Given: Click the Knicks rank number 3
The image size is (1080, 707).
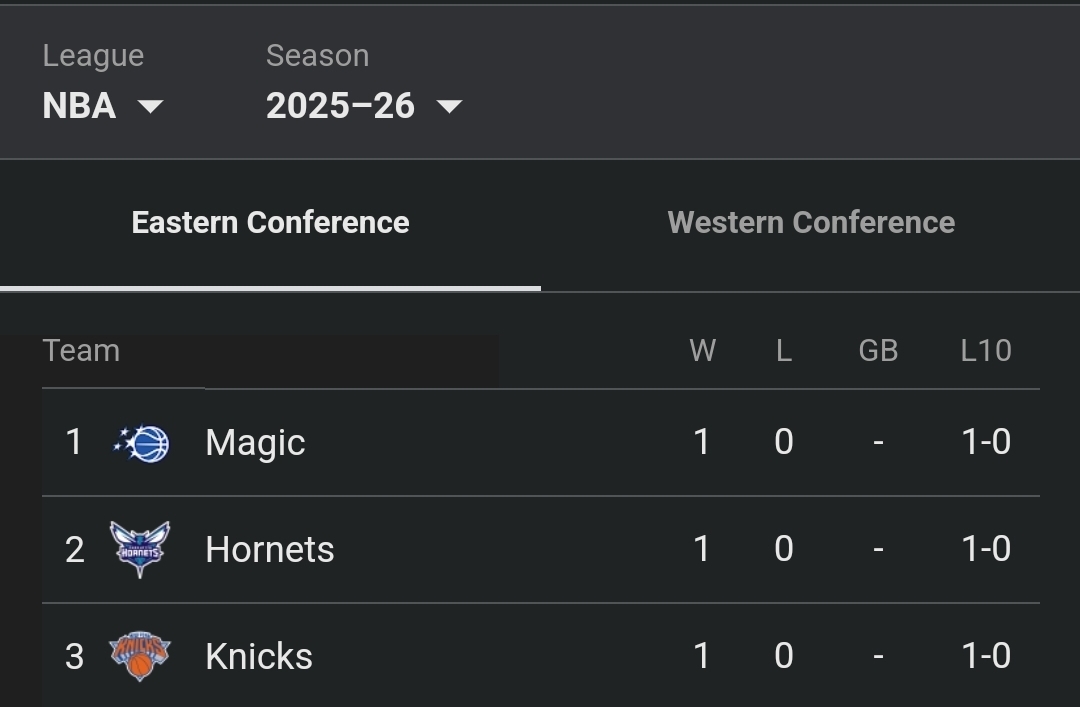Looking at the screenshot, I should click(x=74, y=656).
